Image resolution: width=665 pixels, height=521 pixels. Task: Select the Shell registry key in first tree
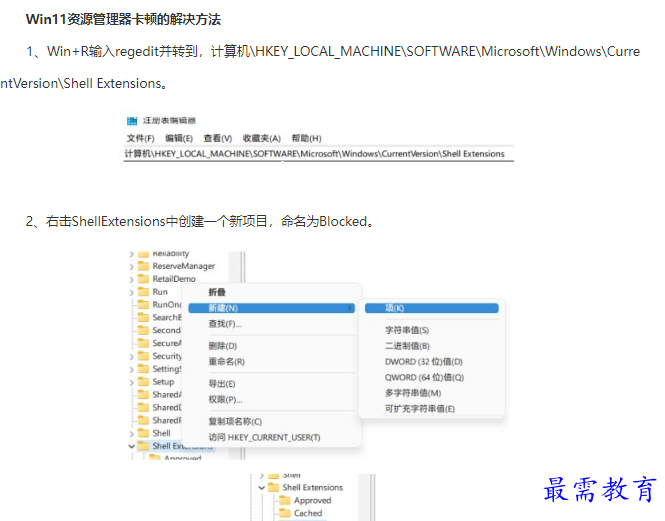point(162,433)
